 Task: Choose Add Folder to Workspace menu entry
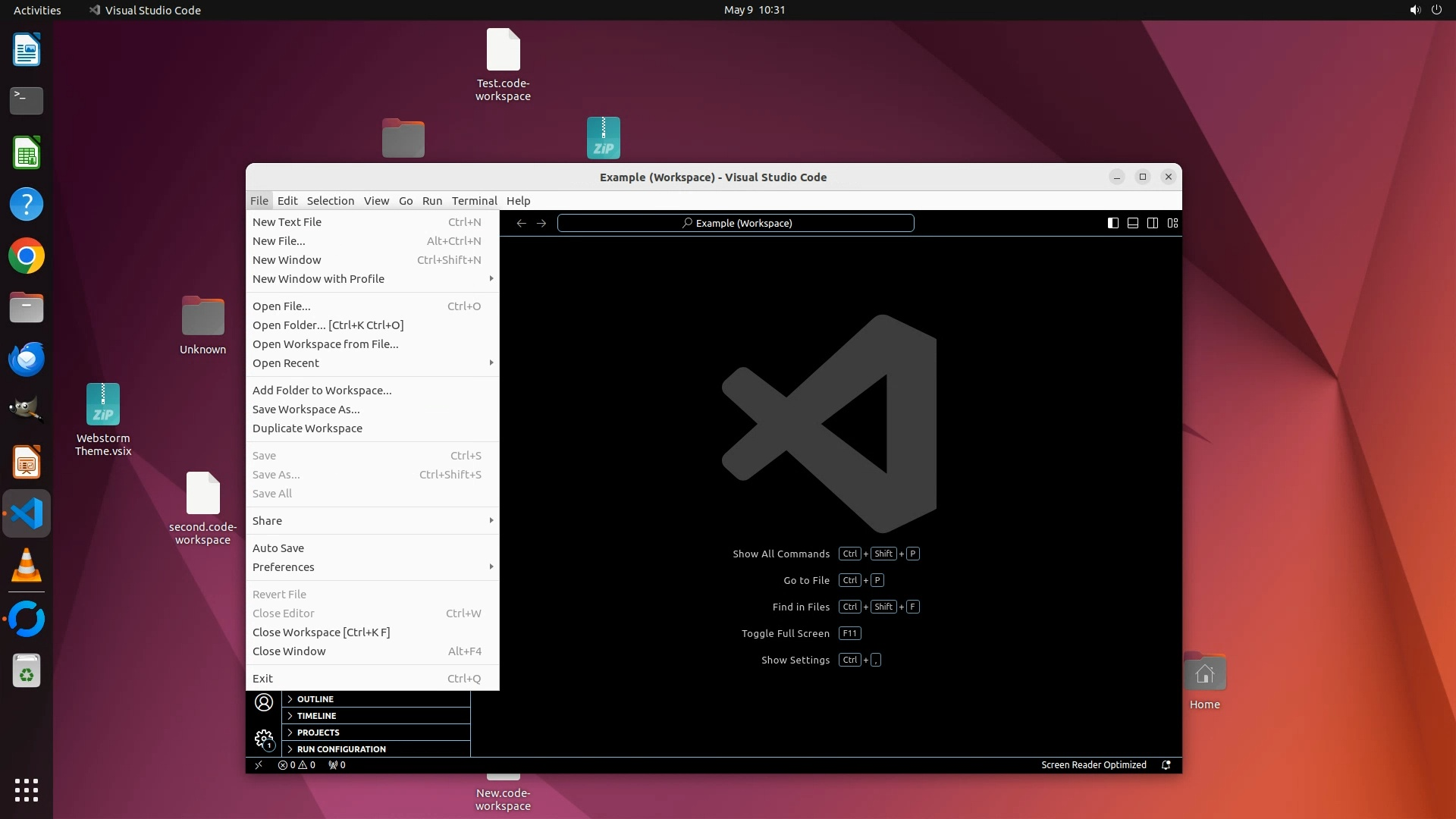[322, 391]
